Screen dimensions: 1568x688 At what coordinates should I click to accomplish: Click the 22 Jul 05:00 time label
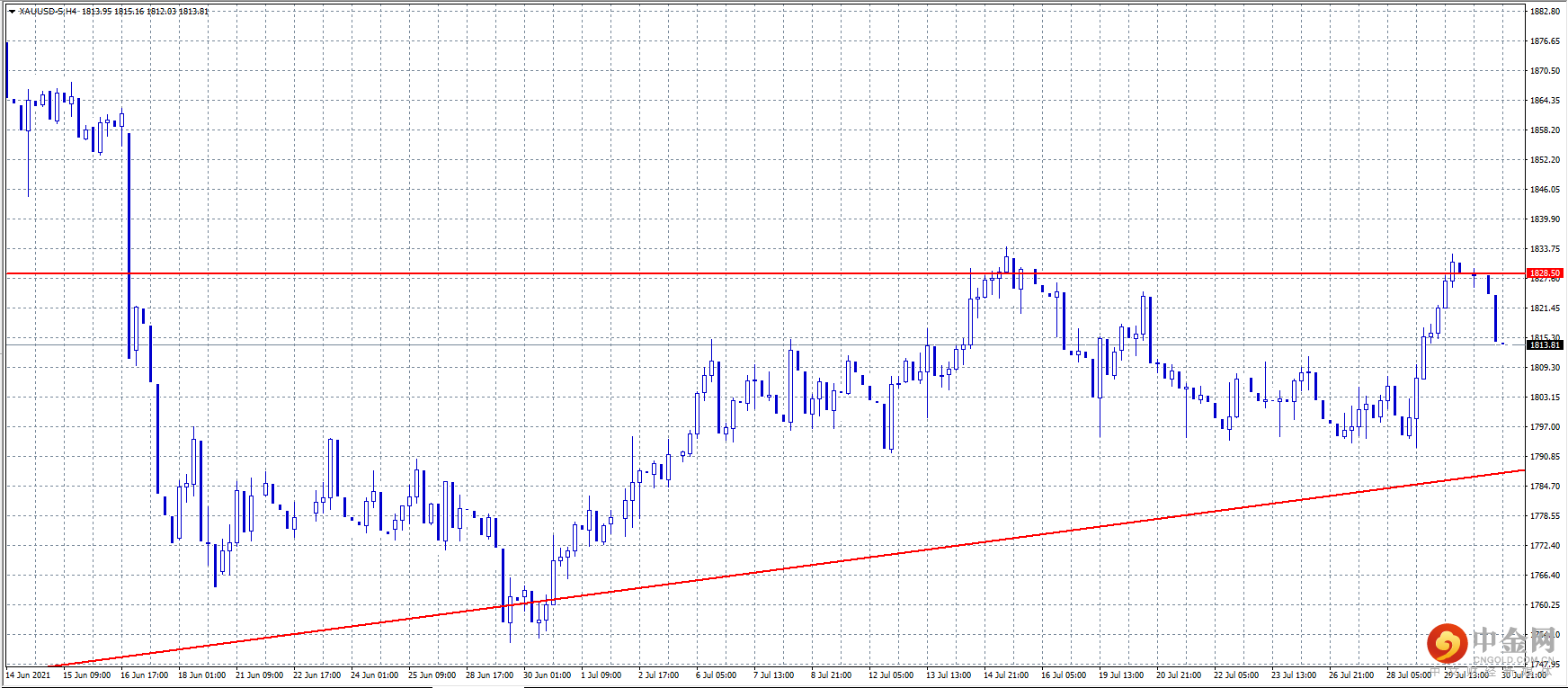pyautogui.click(x=1236, y=675)
